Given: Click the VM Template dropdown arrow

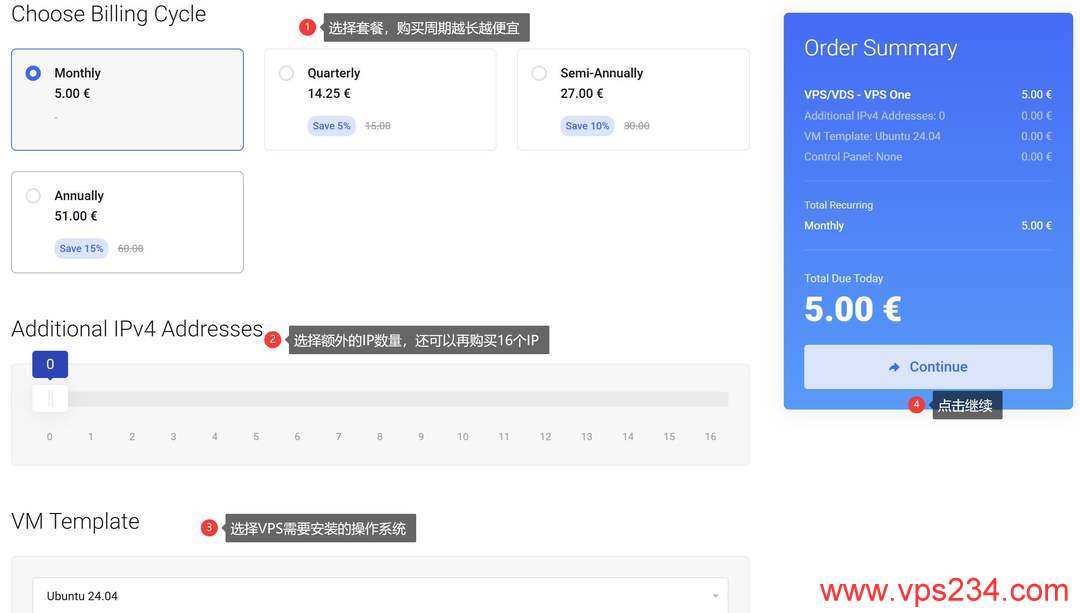Looking at the screenshot, I should pyautogui.click(x=716, y=596).
